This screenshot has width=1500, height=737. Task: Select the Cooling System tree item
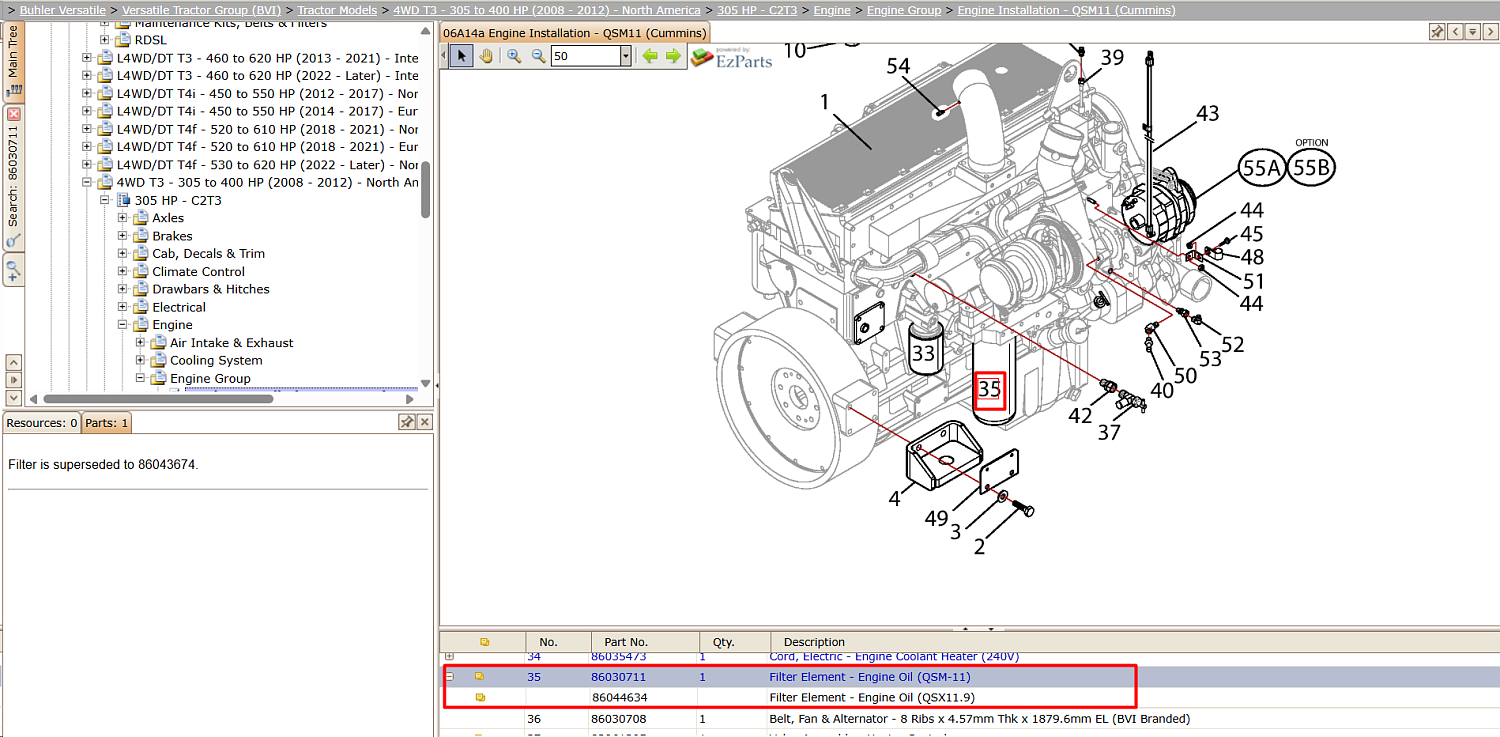216,360
